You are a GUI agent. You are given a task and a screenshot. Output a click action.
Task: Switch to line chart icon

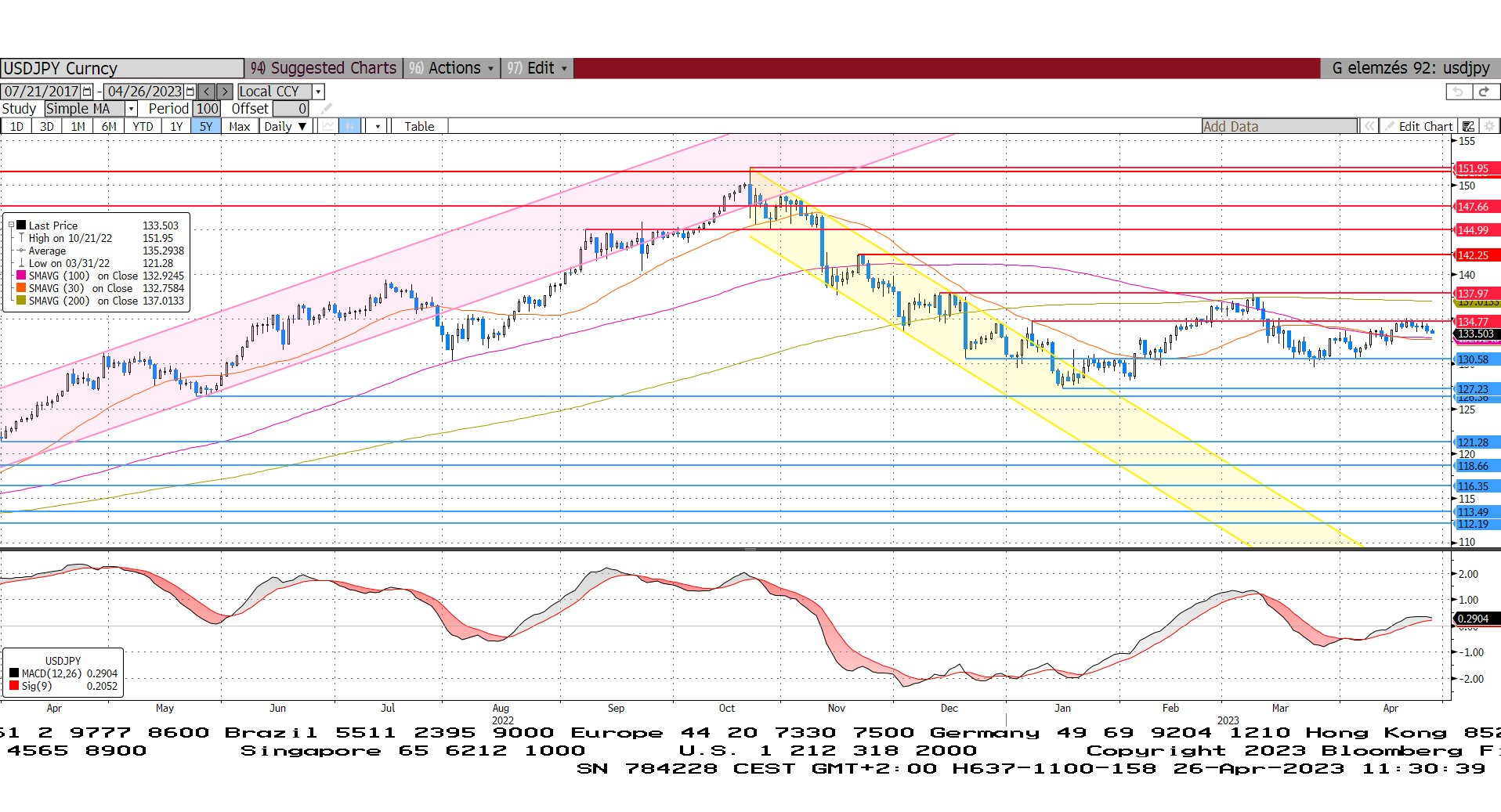click(327, 126)
